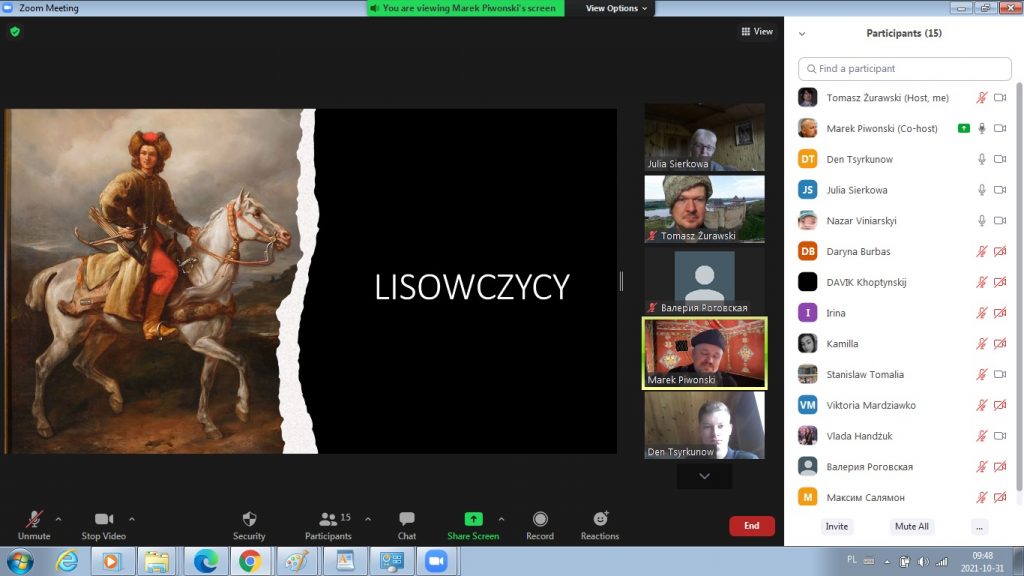Viewport: 1024px width, 576px height.
Task: Click the red End button
Action: click(x=751, y=526)
